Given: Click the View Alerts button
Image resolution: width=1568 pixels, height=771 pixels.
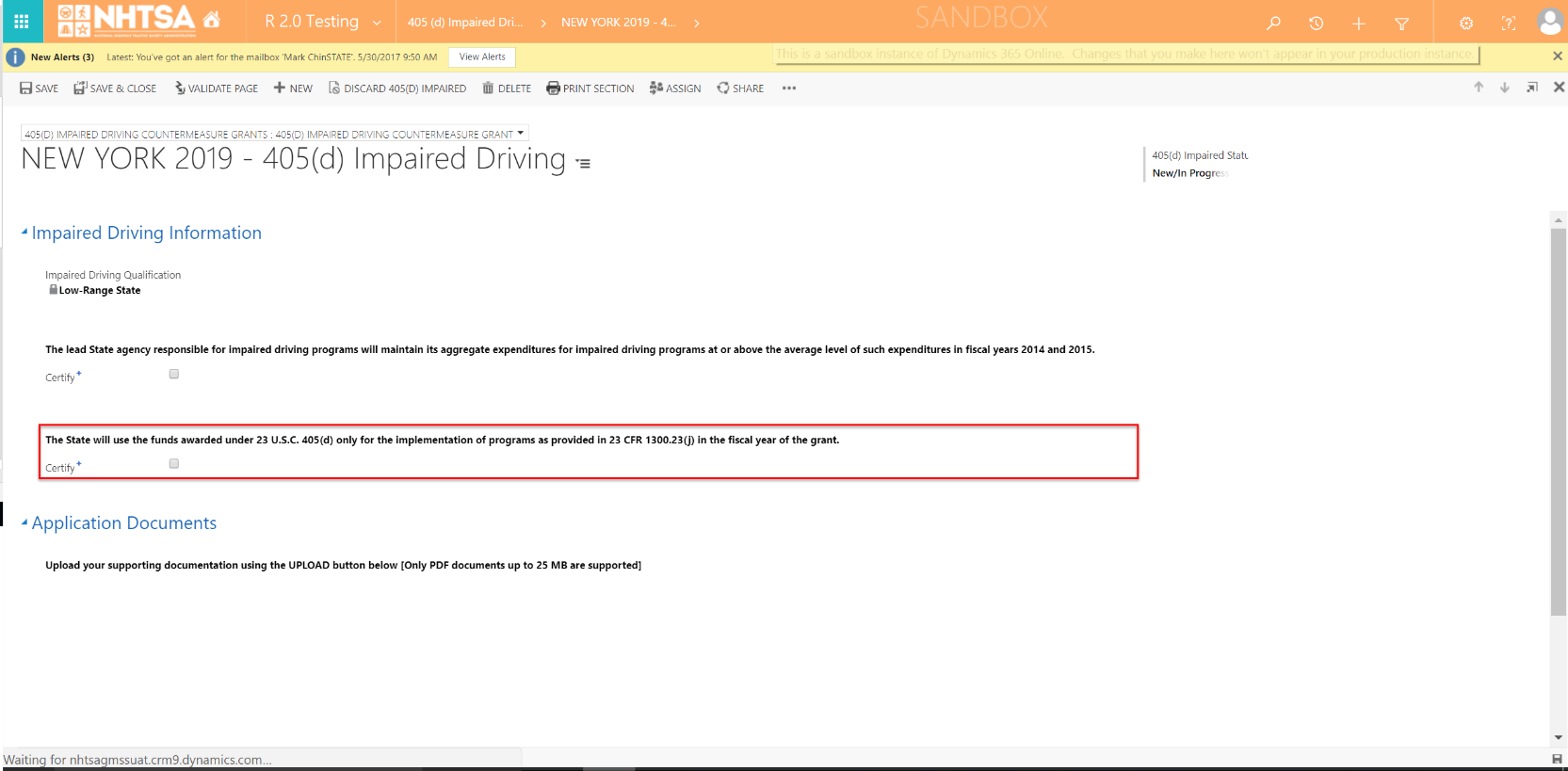Looking at the screenshot, I should tap(482, 57).
